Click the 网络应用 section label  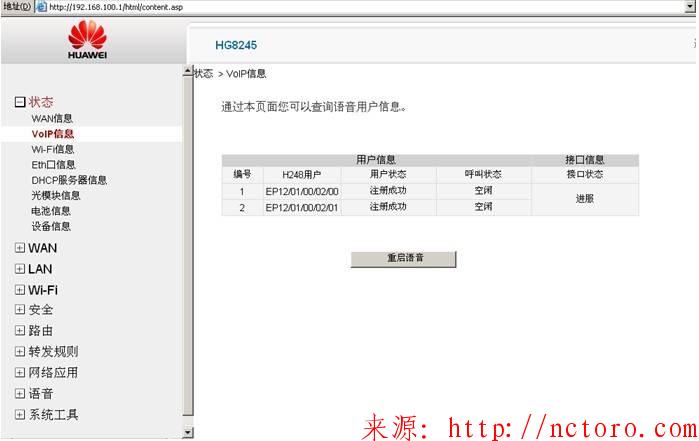(53, 372)
